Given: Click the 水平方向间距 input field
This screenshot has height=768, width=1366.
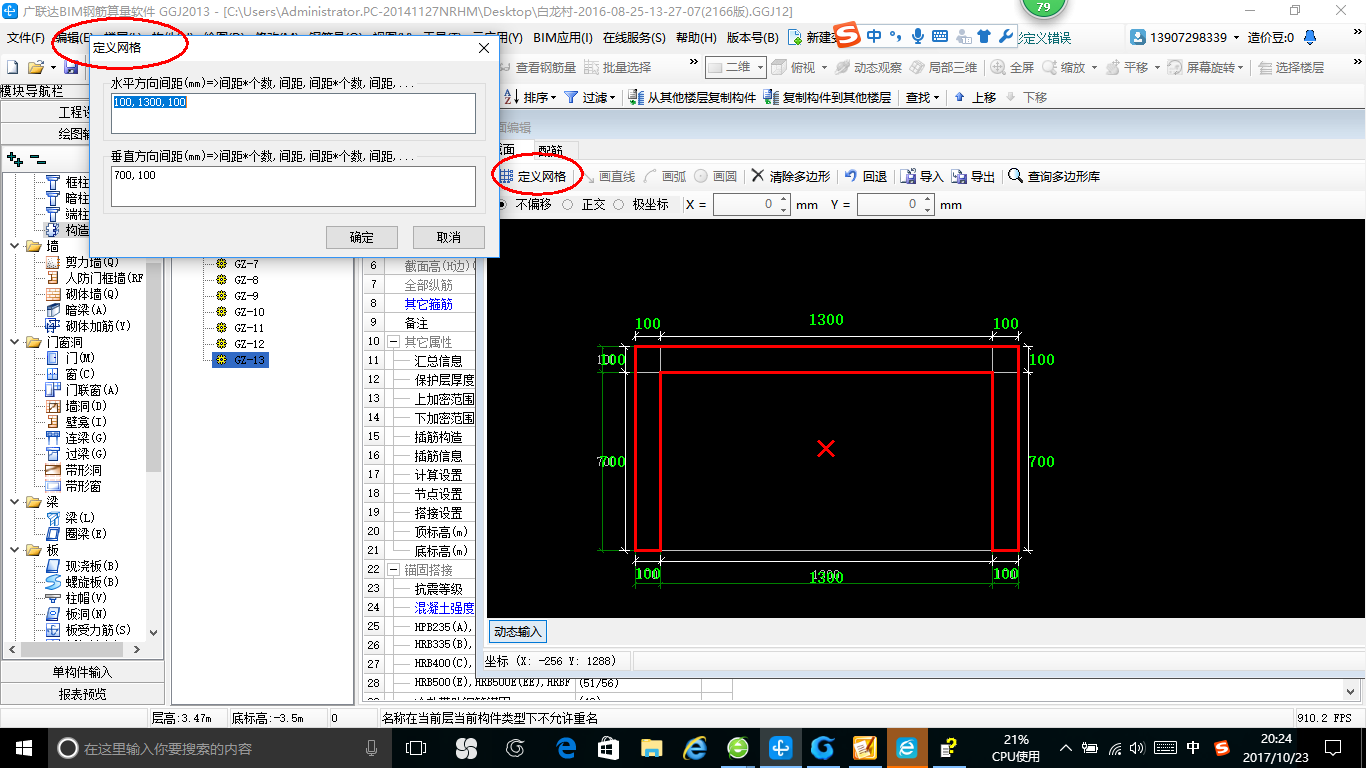Looking at the screenshot, I should coord(293,113).
